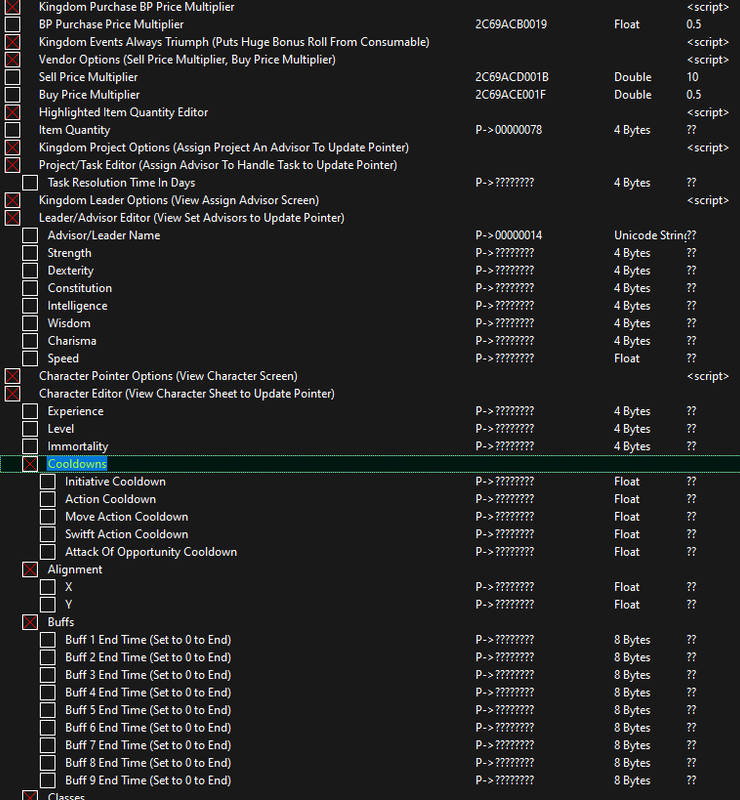
Task: Select Buff 3 End Time row
Action: pyautogui.click(x=370, y=675)
